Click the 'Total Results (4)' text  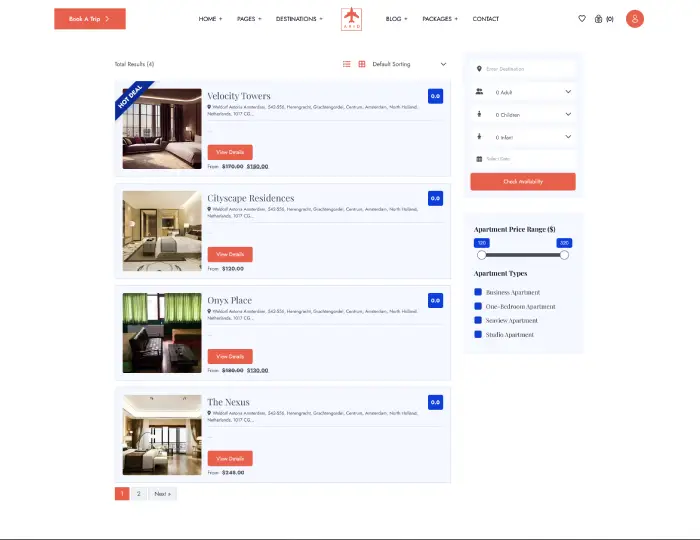(x=134, y=64)
